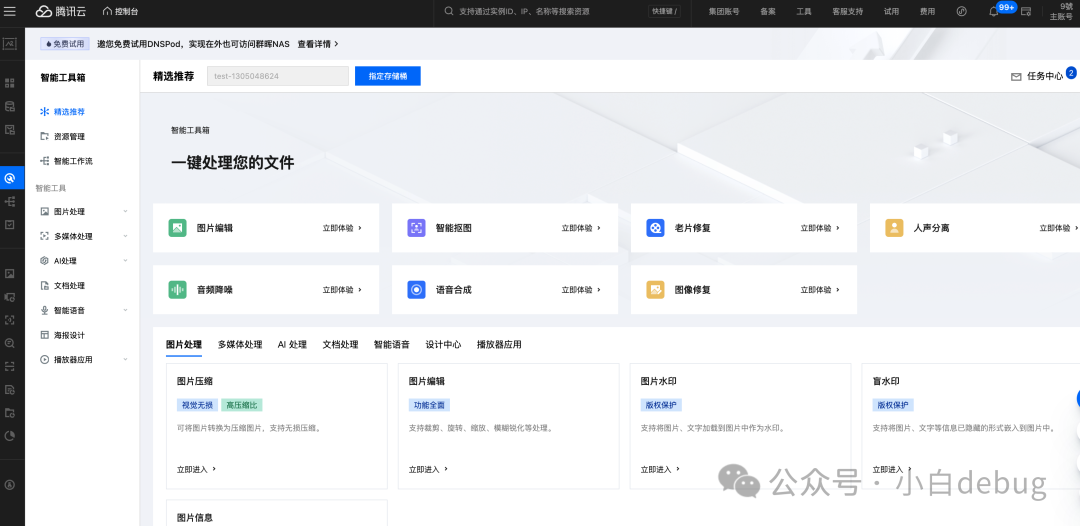Click 立即体验 on the 音频降噪 card
The height and width of the screenshot is (526, 1080).
pos(342,290)
